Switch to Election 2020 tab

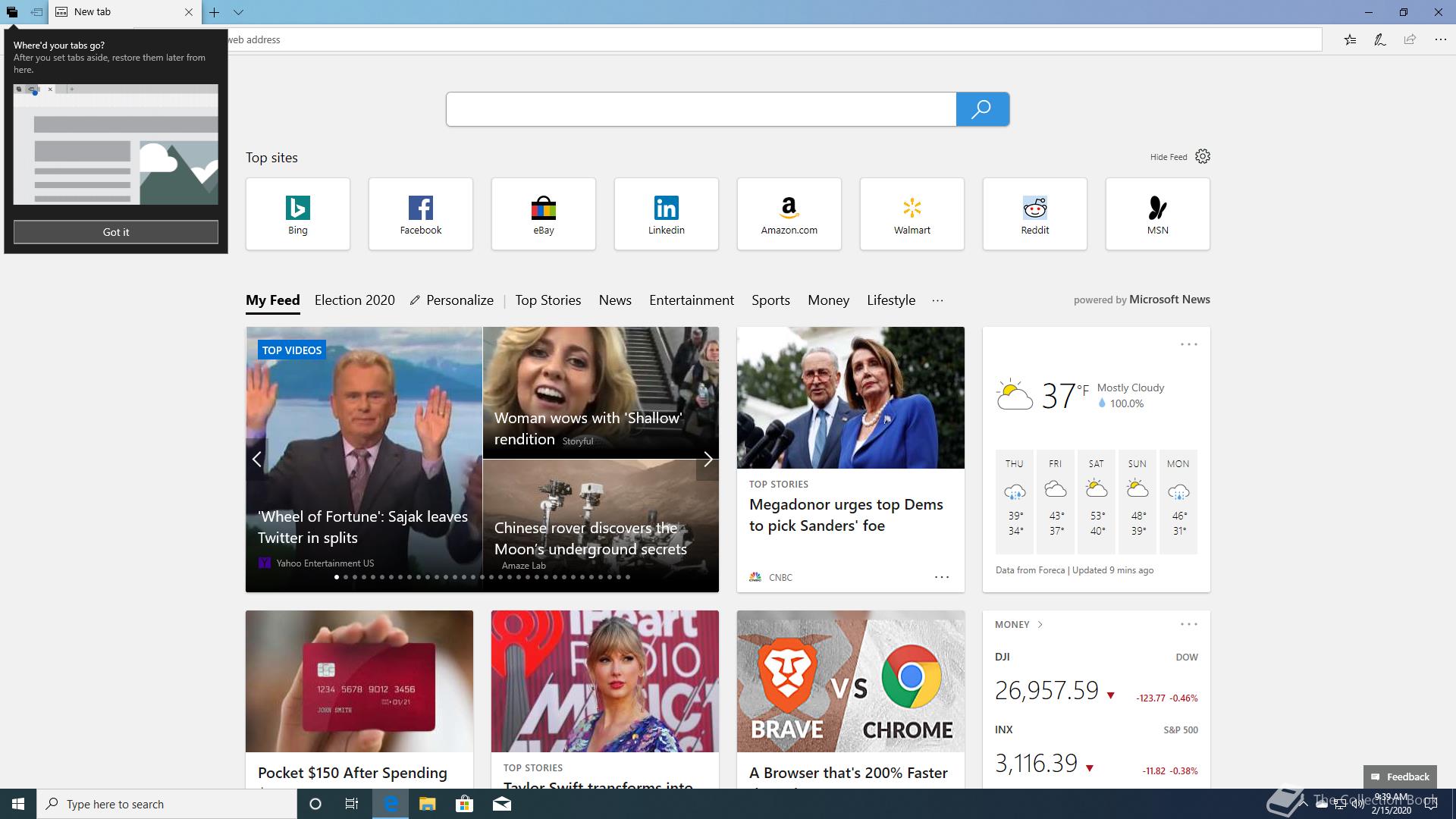coord(355,300)
